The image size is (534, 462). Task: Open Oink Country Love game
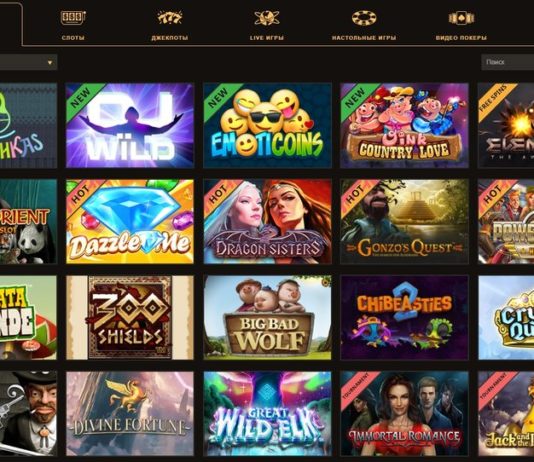click(405, 125)
